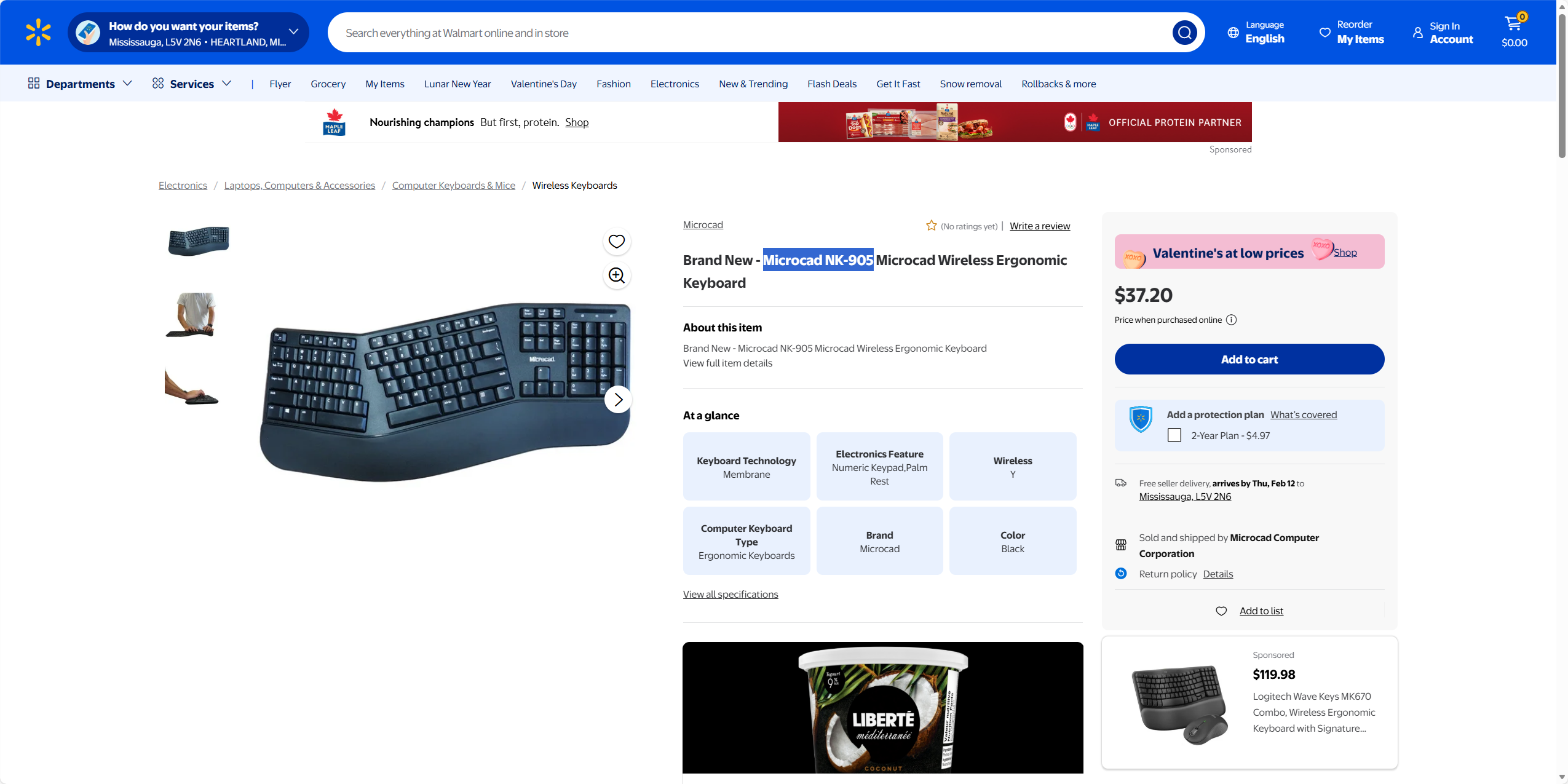Click the Language globe icon

1233,33
